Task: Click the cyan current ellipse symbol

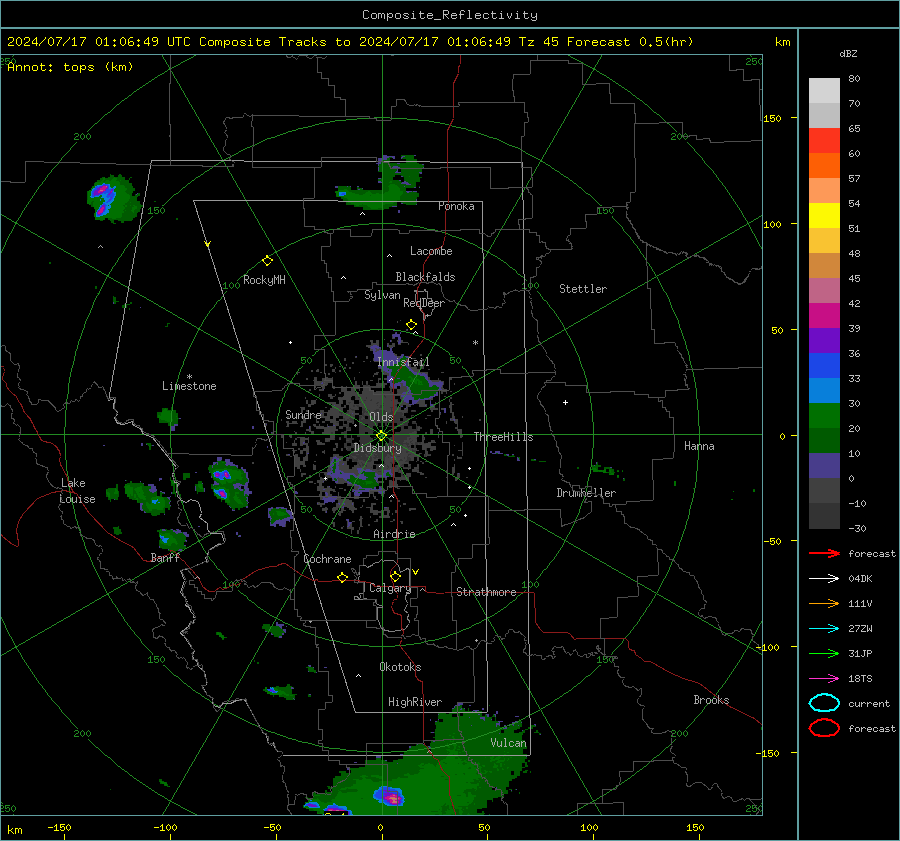Action: point(824,703)
